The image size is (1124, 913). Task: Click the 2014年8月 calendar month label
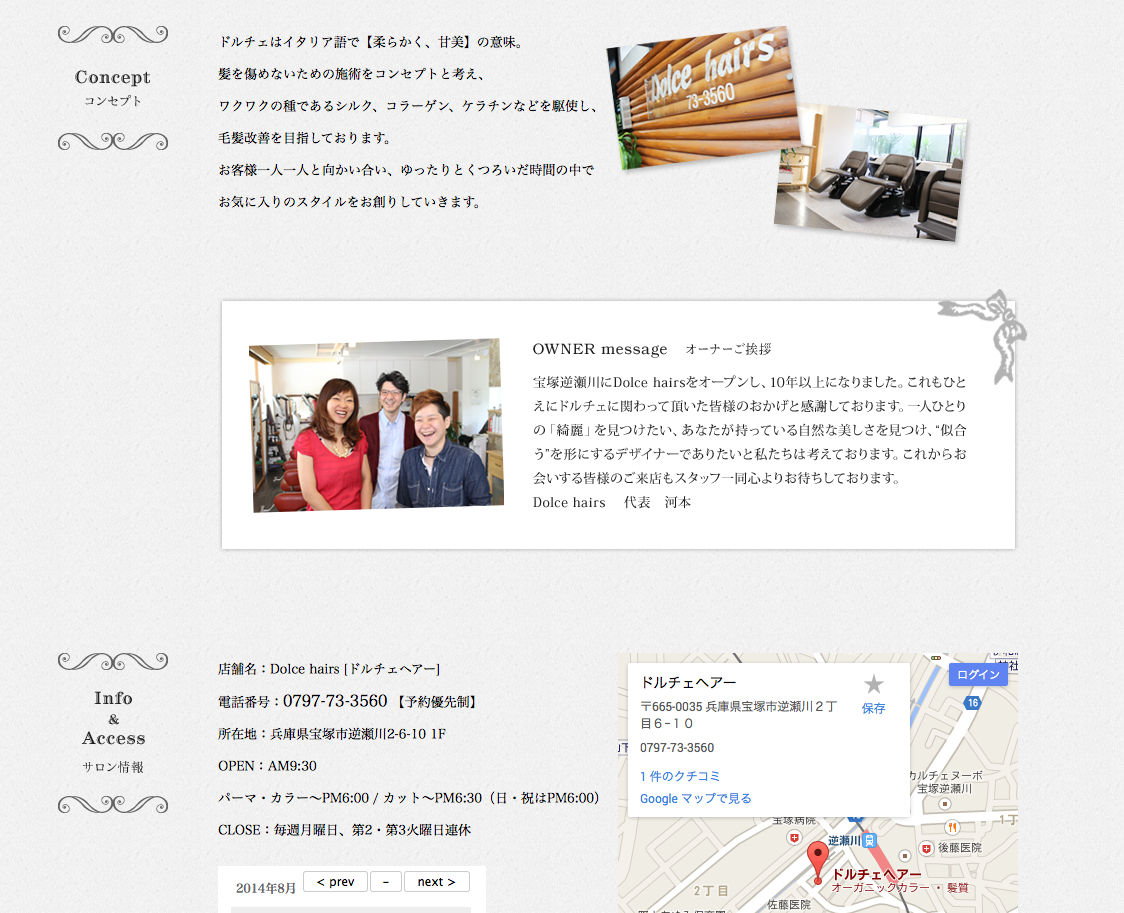pos(266,888)
